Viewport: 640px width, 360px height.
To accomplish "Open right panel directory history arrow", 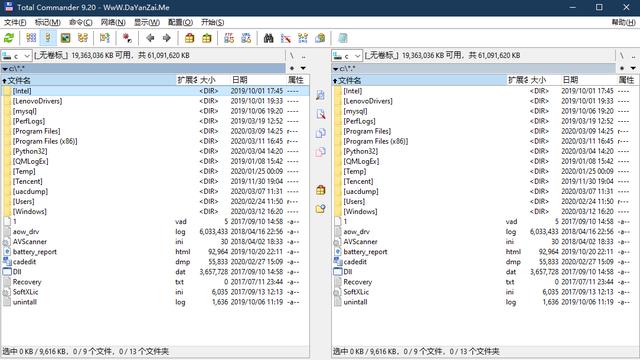I will coord(633,68).
